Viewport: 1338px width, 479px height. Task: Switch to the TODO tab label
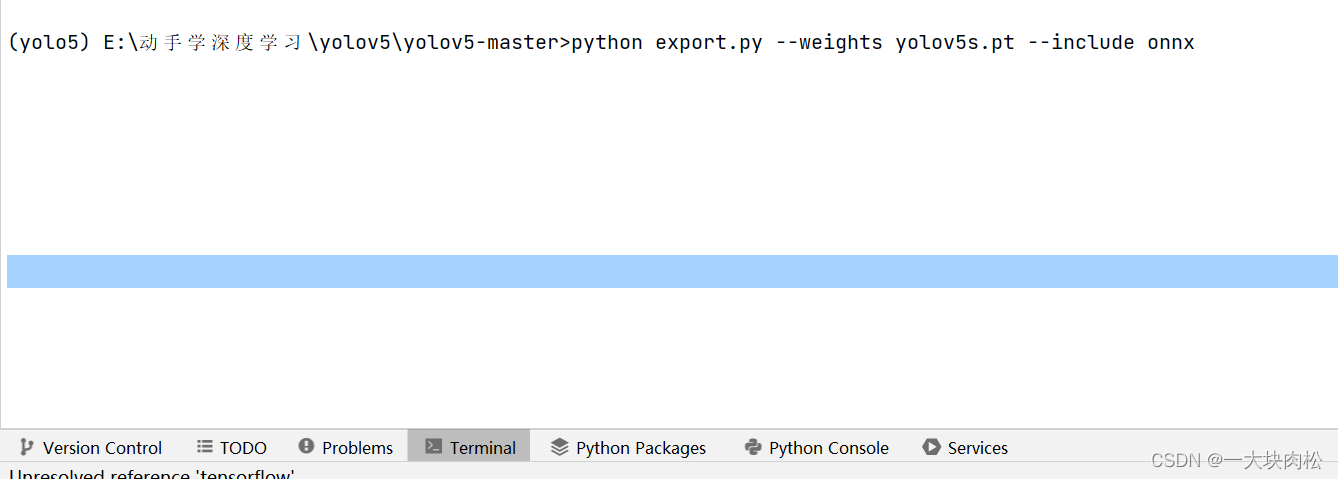pyautogui.click(x=243, y=448)
